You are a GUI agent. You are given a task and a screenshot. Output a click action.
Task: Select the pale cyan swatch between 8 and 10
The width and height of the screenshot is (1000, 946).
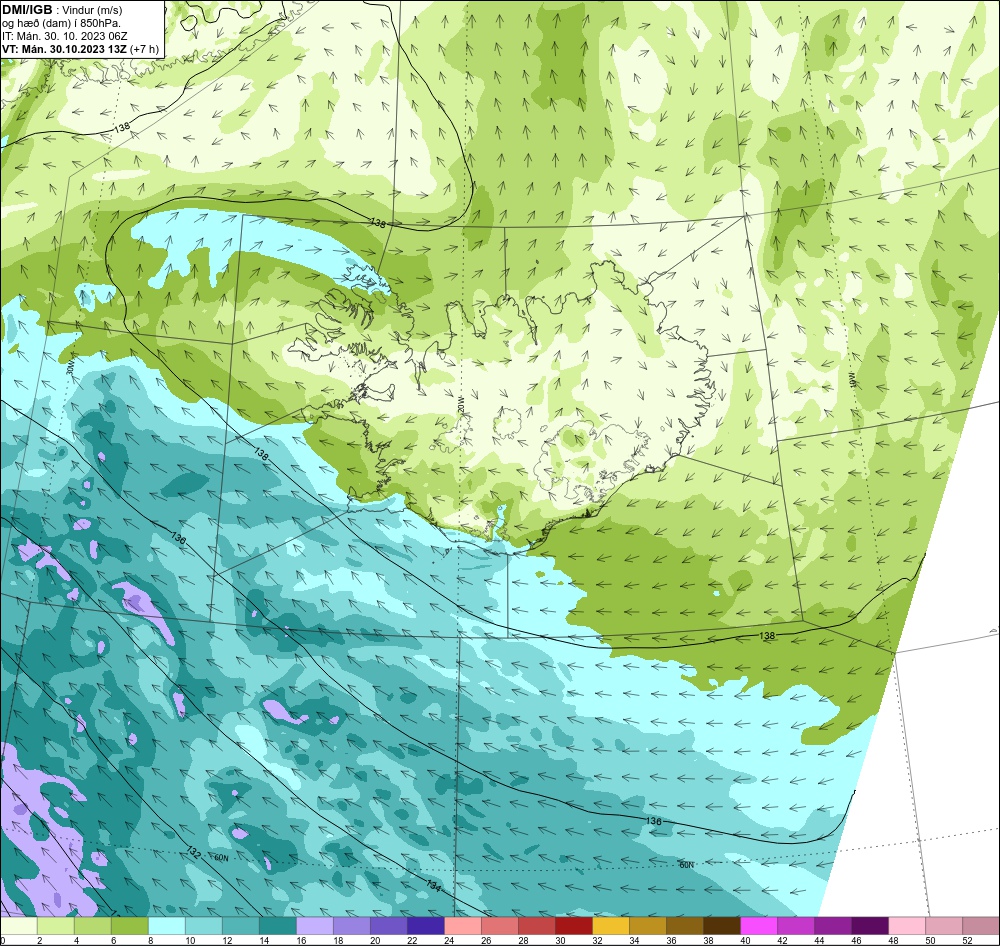(167, 924)
